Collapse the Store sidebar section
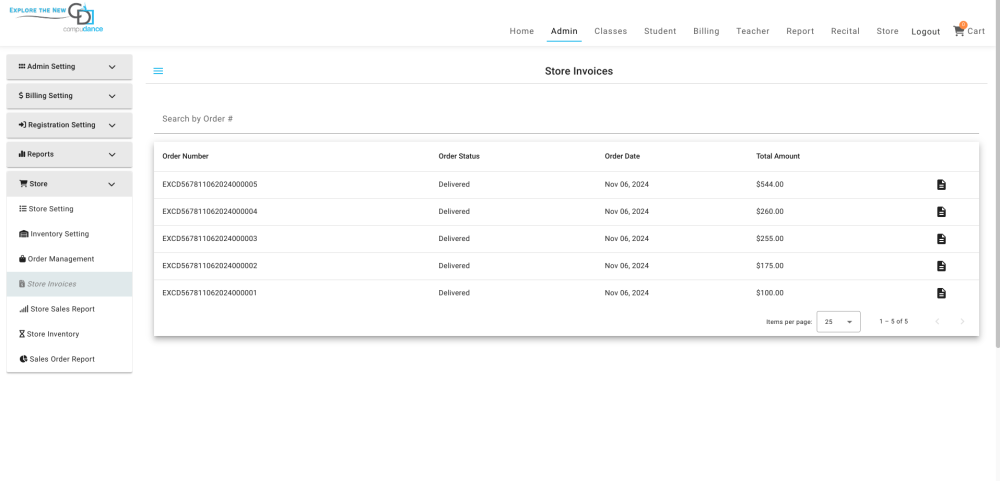The width and height of the screenshot is (1000, 481). [x=70, y=184]
